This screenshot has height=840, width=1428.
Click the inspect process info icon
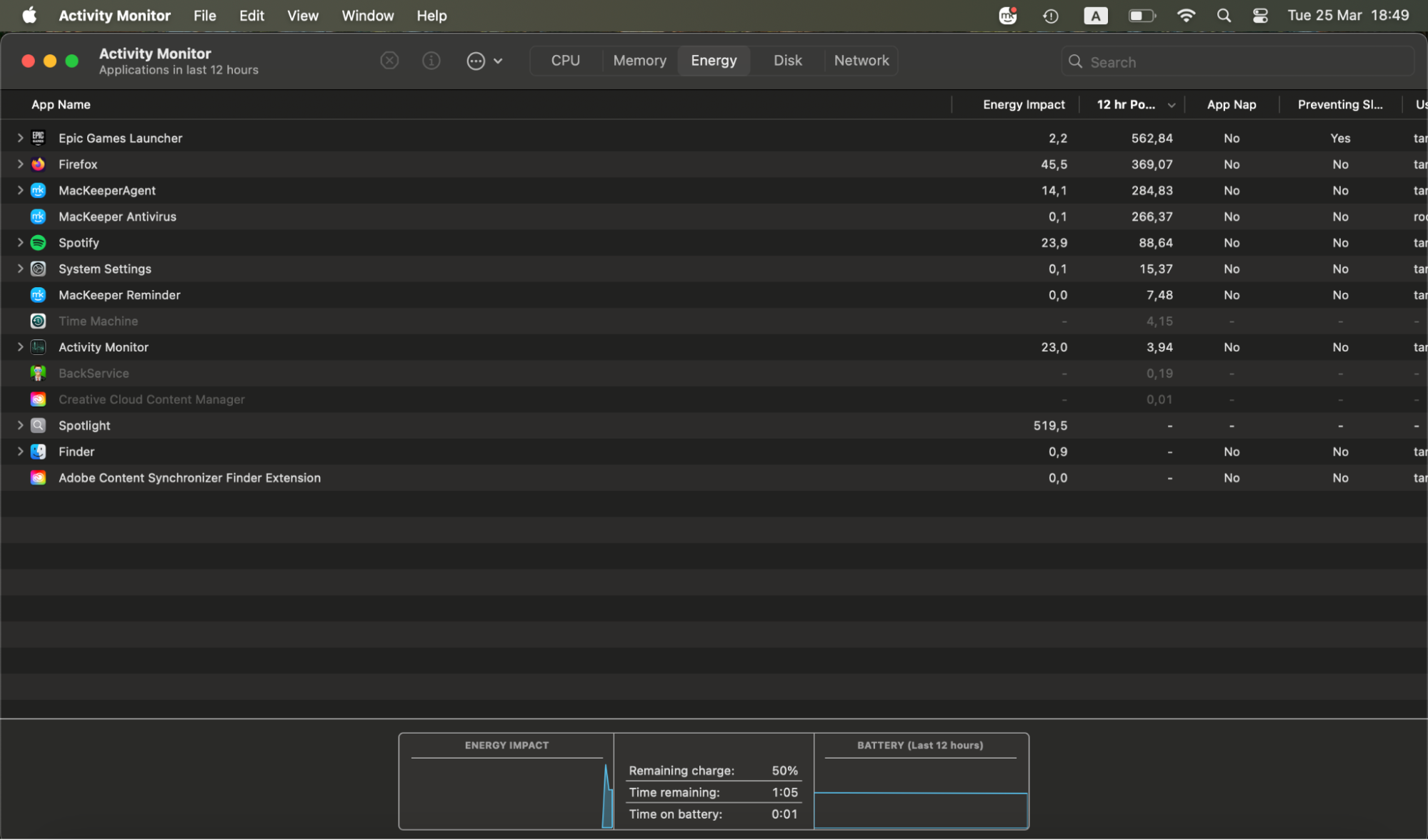[x=431, y=61]
